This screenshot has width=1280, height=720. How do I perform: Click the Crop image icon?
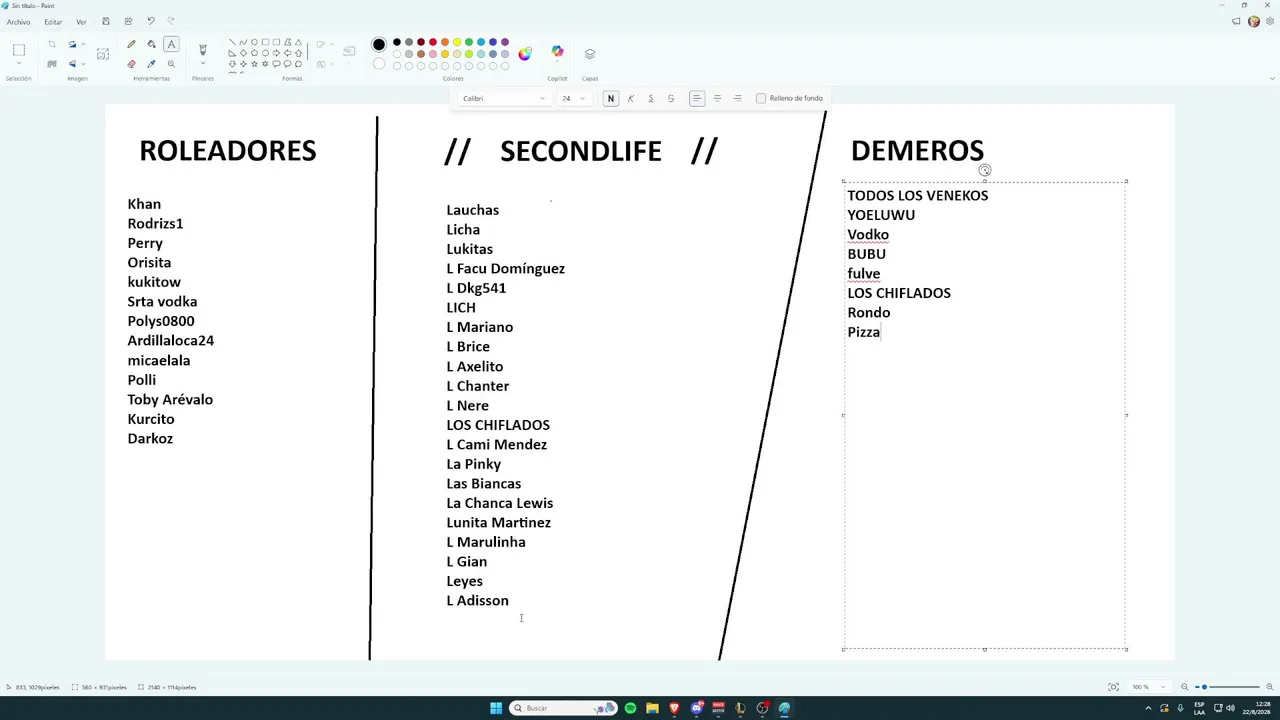pyautogui.click(x=52, y=44)
